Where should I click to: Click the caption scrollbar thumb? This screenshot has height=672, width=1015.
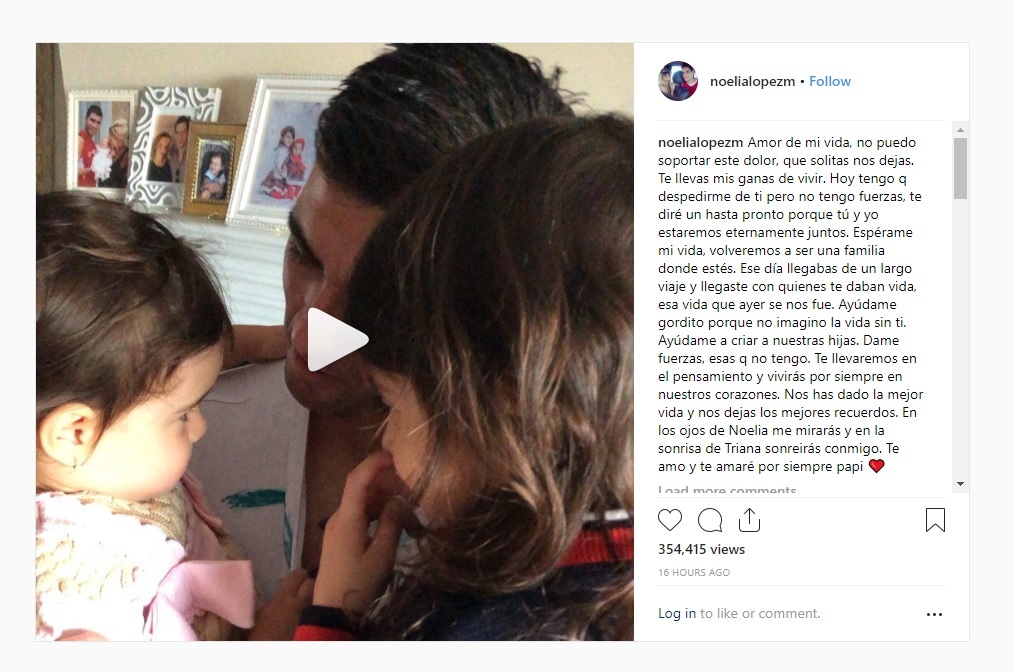click(x=961, y=168)
